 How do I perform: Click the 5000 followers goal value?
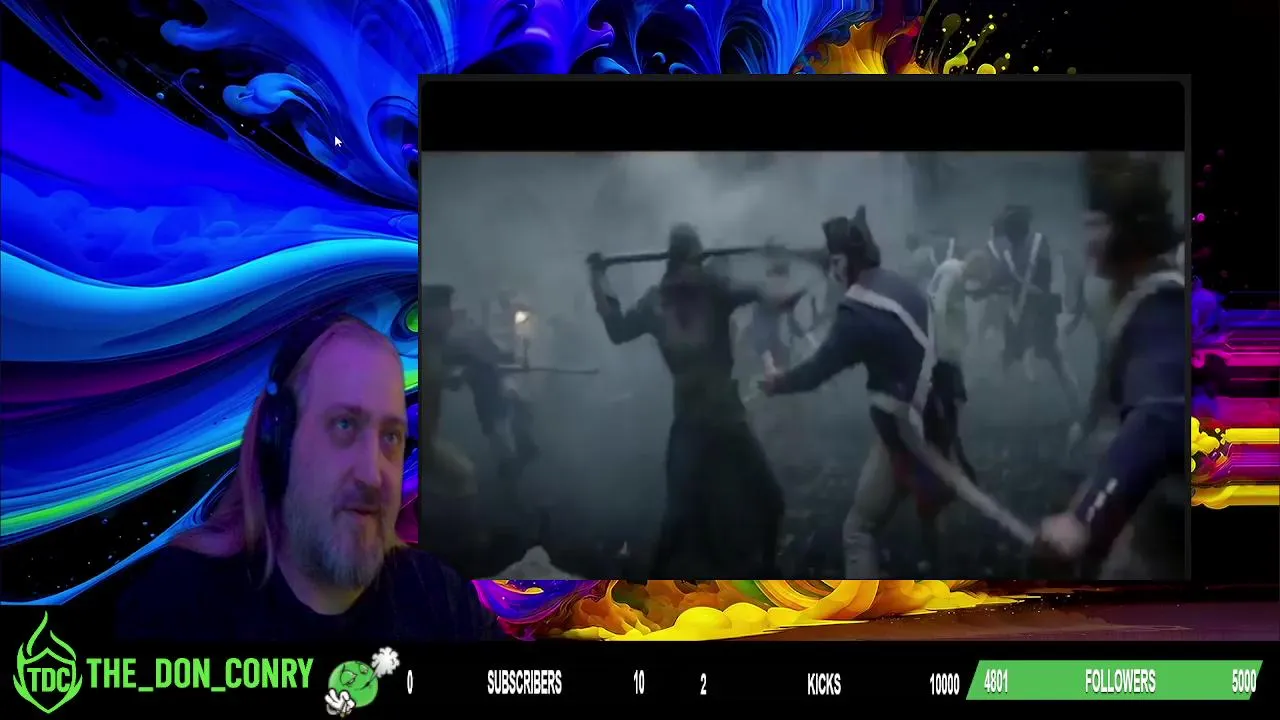pyautogui.click(x=1243, y=683)
